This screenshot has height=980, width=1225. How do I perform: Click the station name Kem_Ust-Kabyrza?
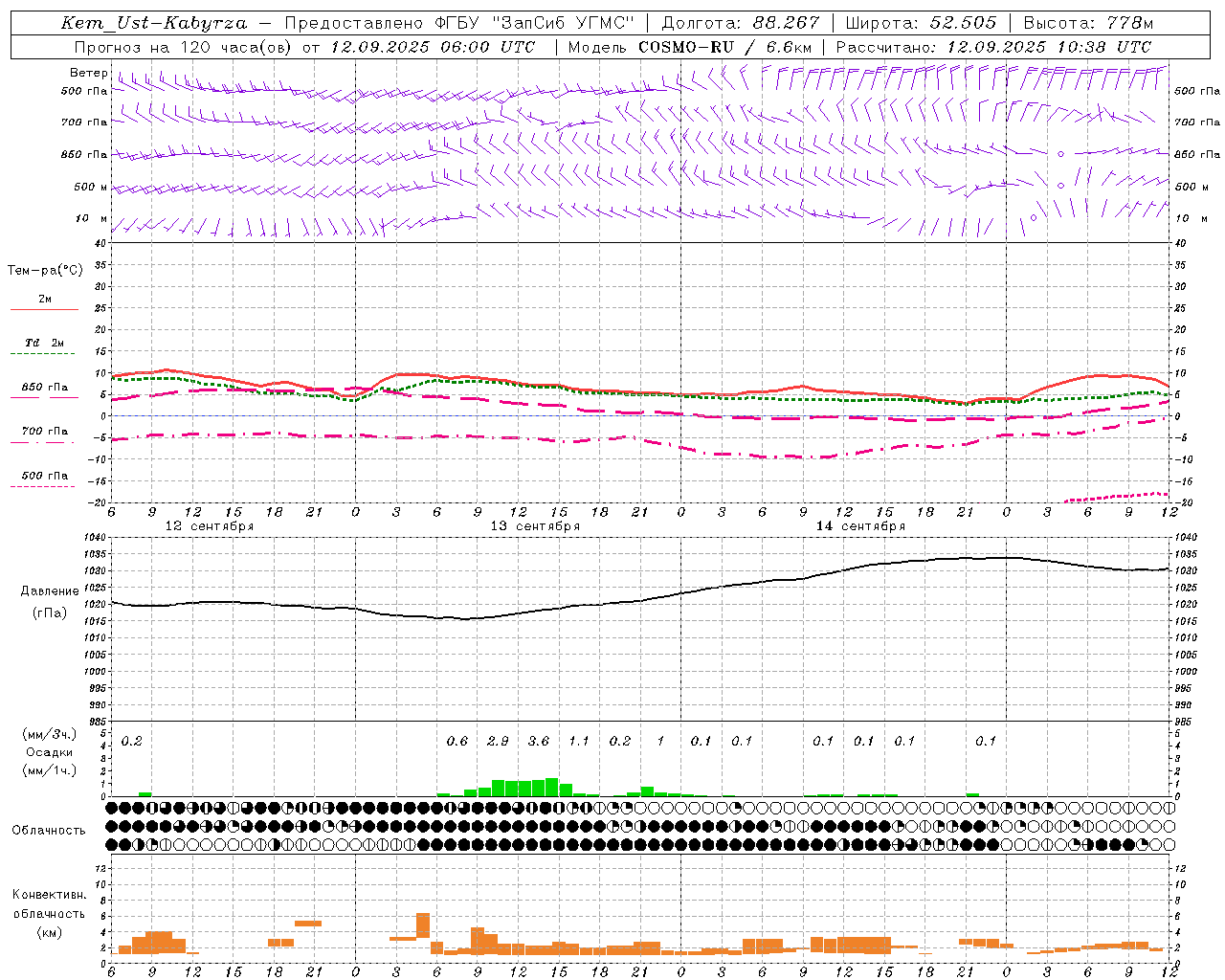(153, 23)
